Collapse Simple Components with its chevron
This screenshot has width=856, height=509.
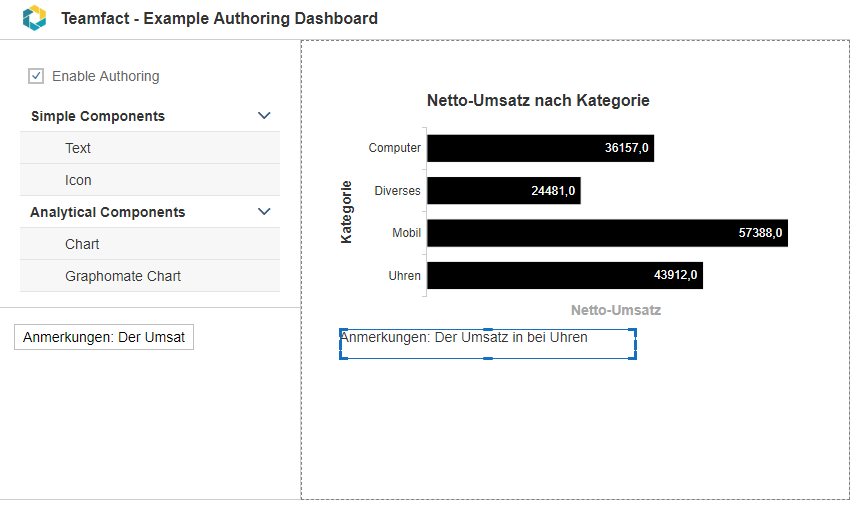coord(264,116)
